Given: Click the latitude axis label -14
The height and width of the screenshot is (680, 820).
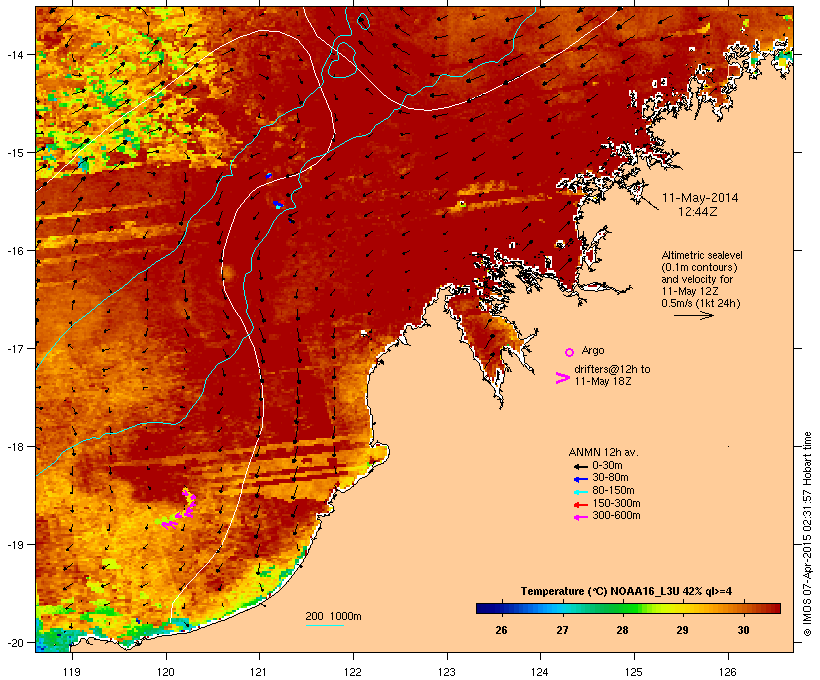Looking at the screenshot, I should pyautogui.click(x=14, y=54).
